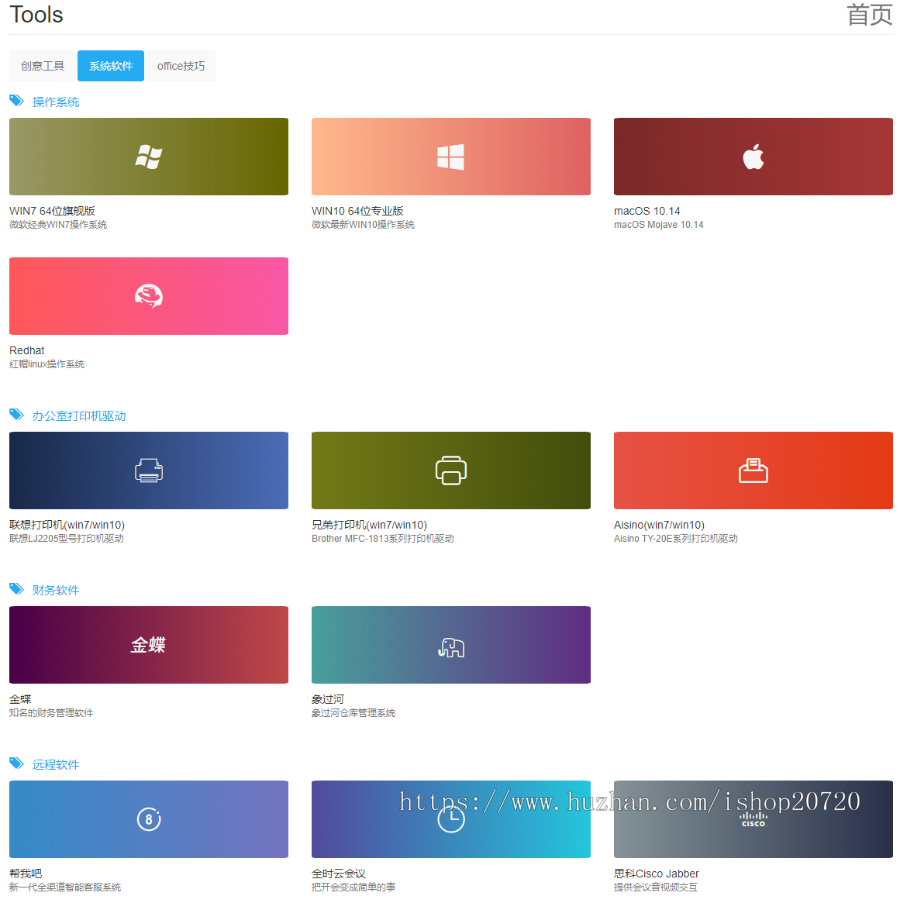
Task: Click description 红帽linux操作系统
Action: click(x=47, y=364)
